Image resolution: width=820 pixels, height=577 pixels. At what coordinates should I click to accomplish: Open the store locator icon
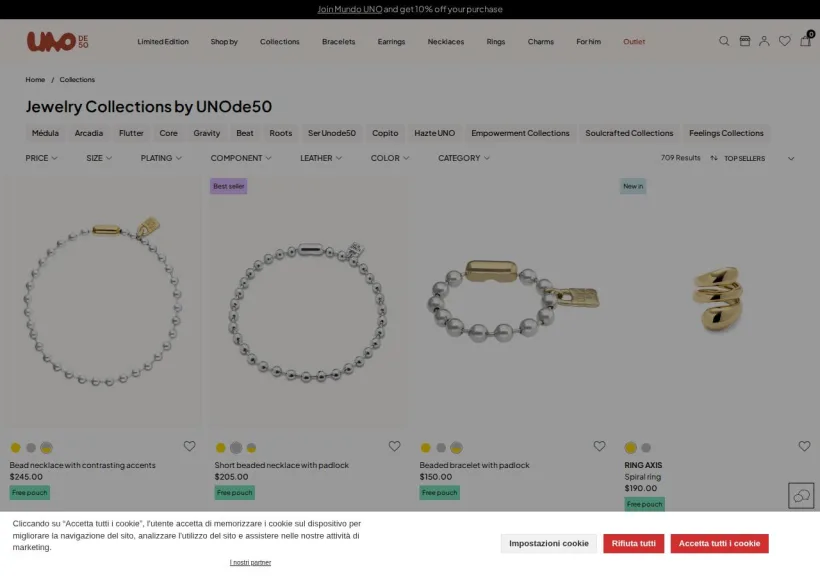(x=745, y=41)
